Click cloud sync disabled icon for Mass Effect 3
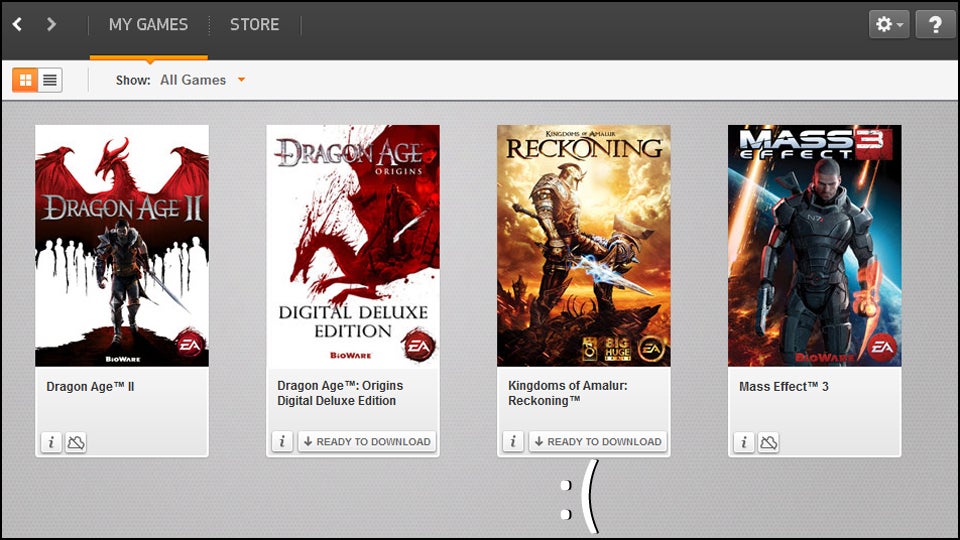This screenshot has height=540, width=960. [x=768, y=442]
